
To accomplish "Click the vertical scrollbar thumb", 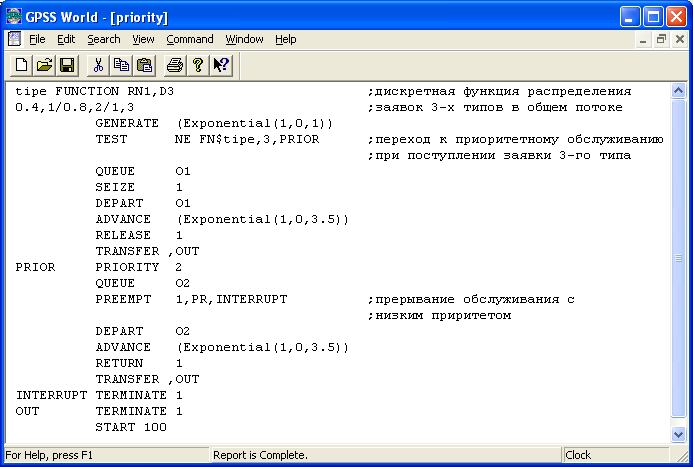I will tap(678, 258).
